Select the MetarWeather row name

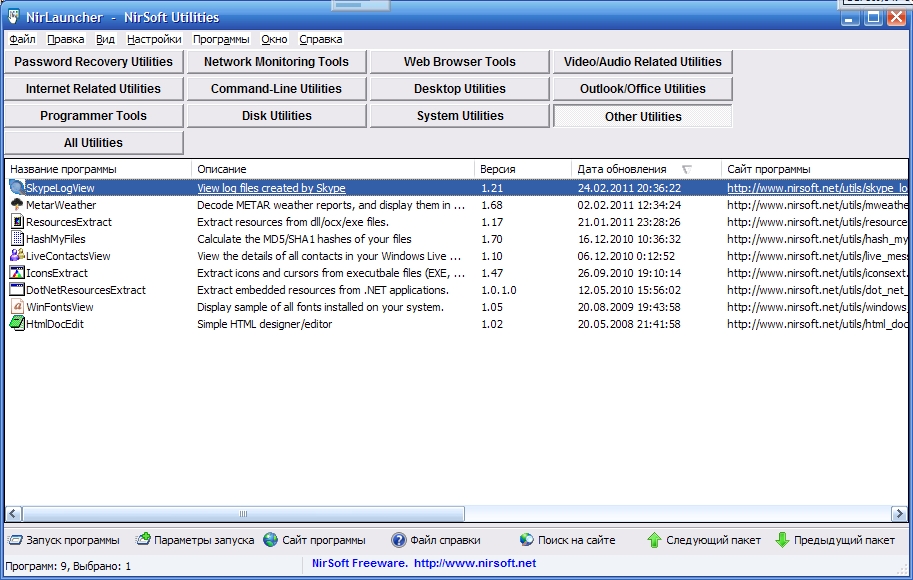click(x=61, y=205)
